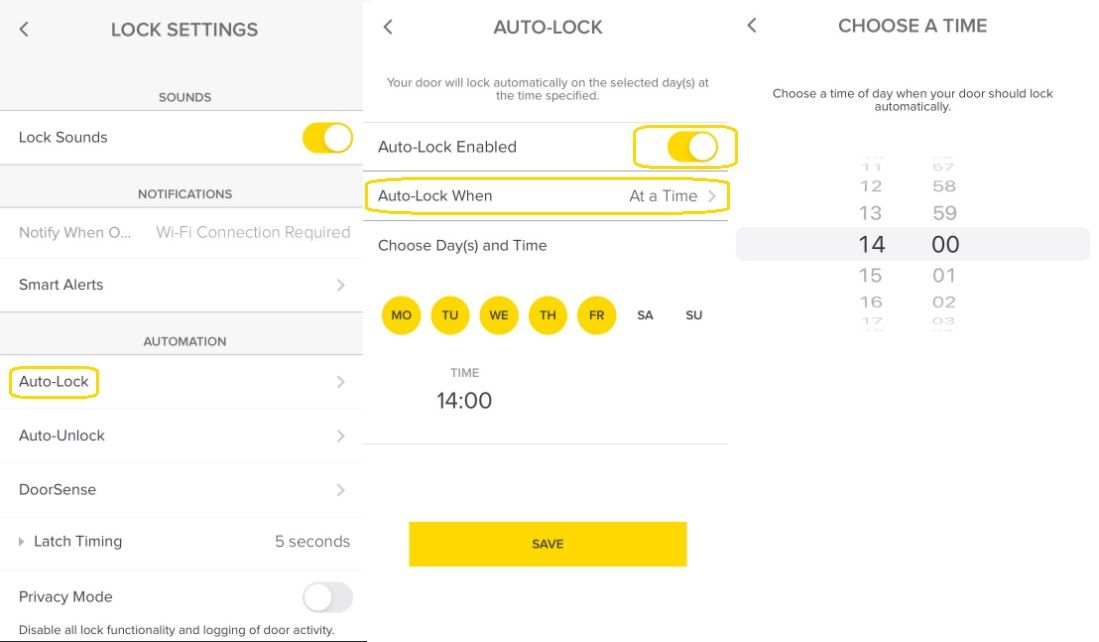Deselect Thursday in day selector

point(548,315)
